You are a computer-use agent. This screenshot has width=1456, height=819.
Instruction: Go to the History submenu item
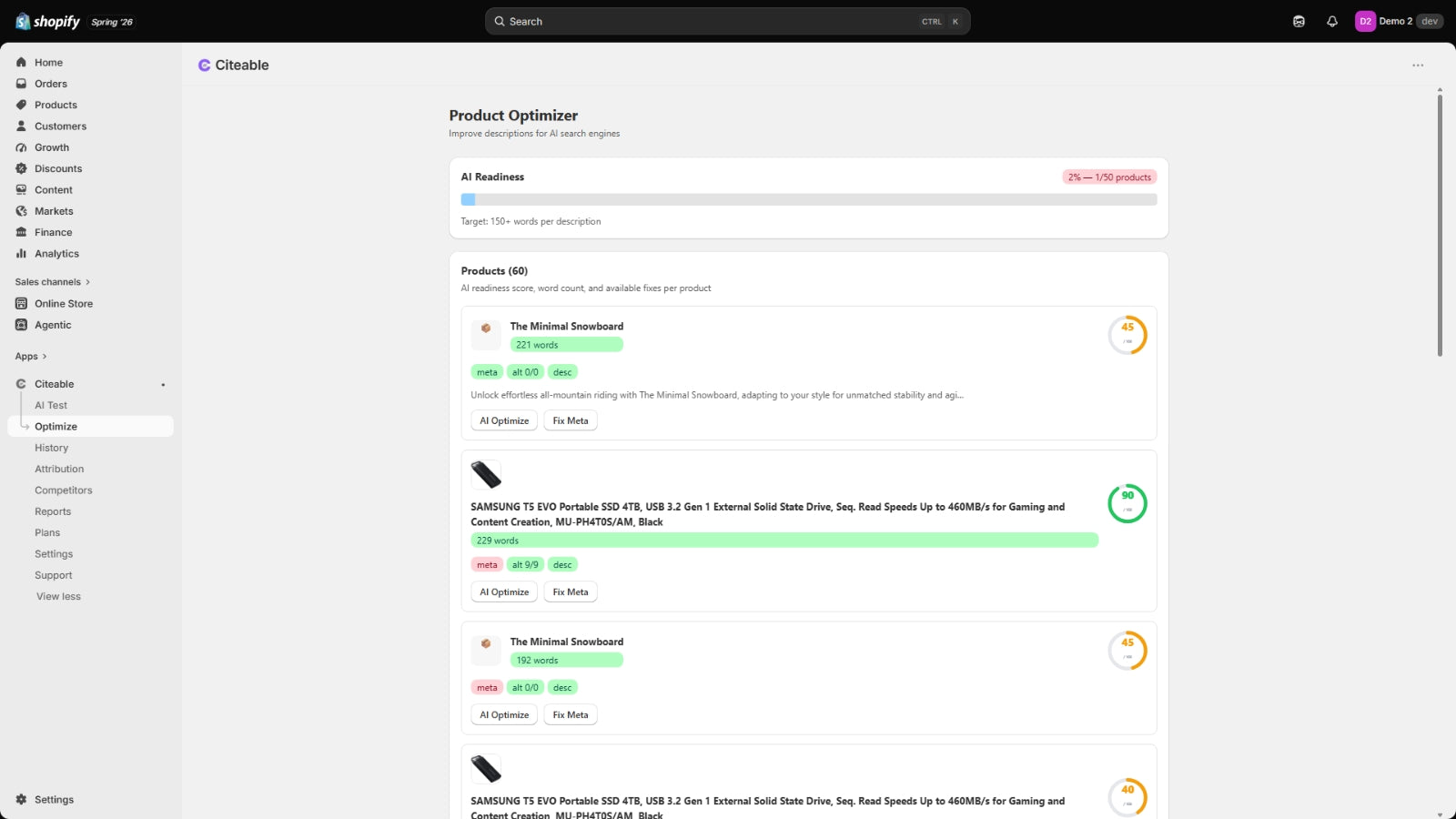(52, 448)
